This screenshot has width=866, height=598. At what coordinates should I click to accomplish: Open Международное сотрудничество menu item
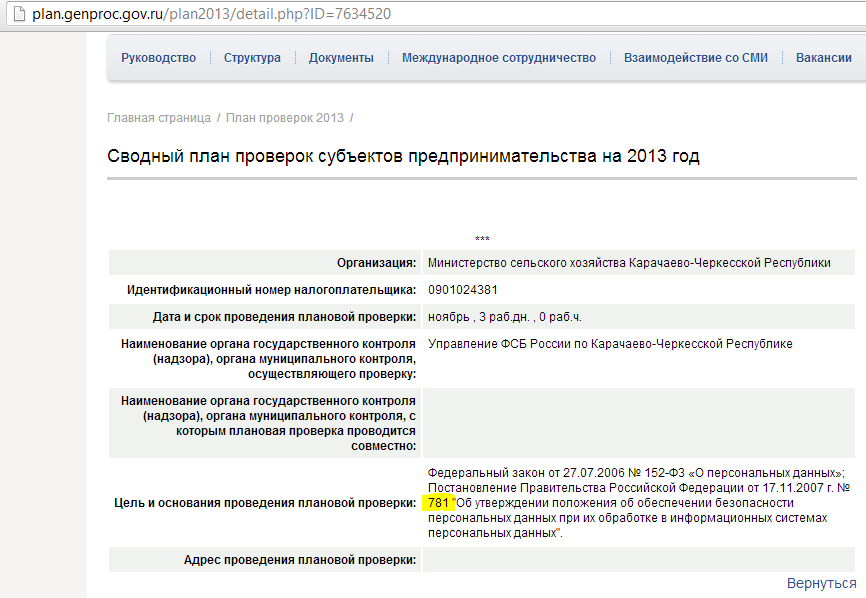[499, 57]
